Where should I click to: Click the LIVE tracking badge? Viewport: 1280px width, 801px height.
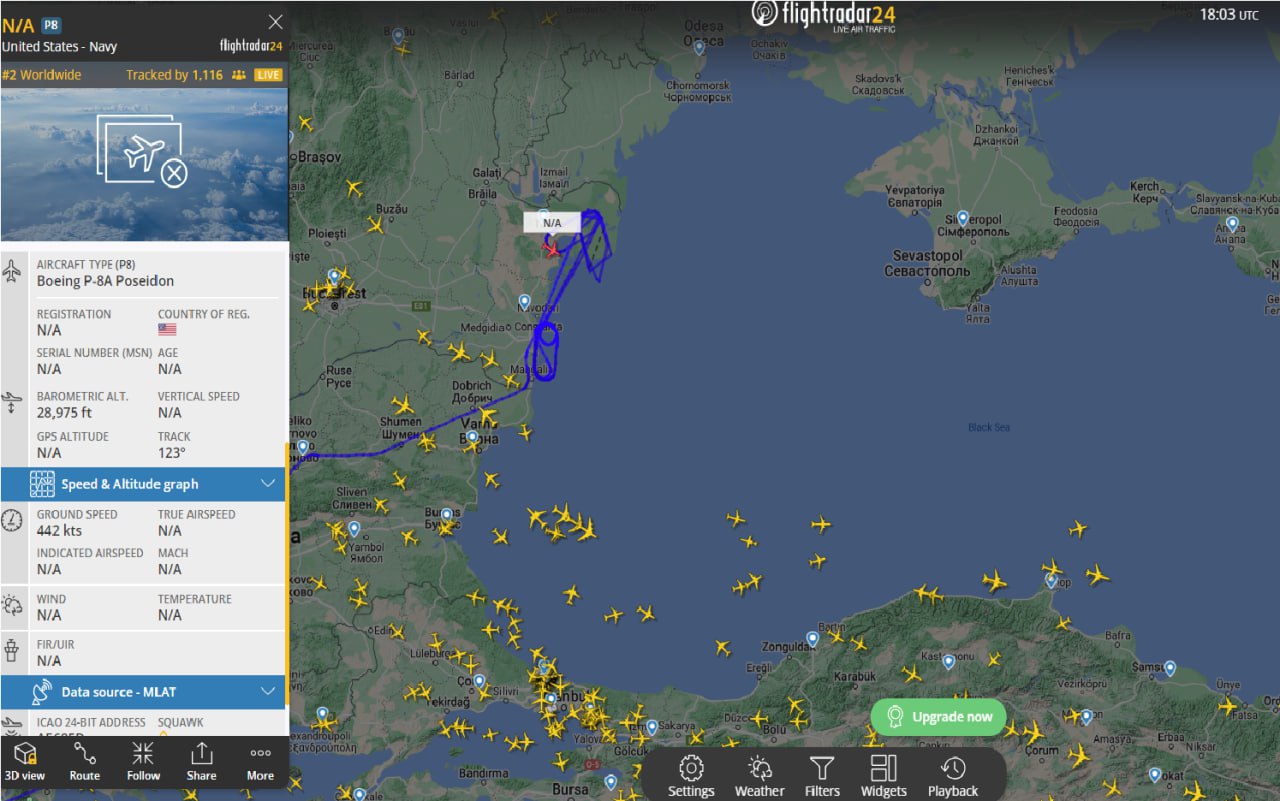268,75
